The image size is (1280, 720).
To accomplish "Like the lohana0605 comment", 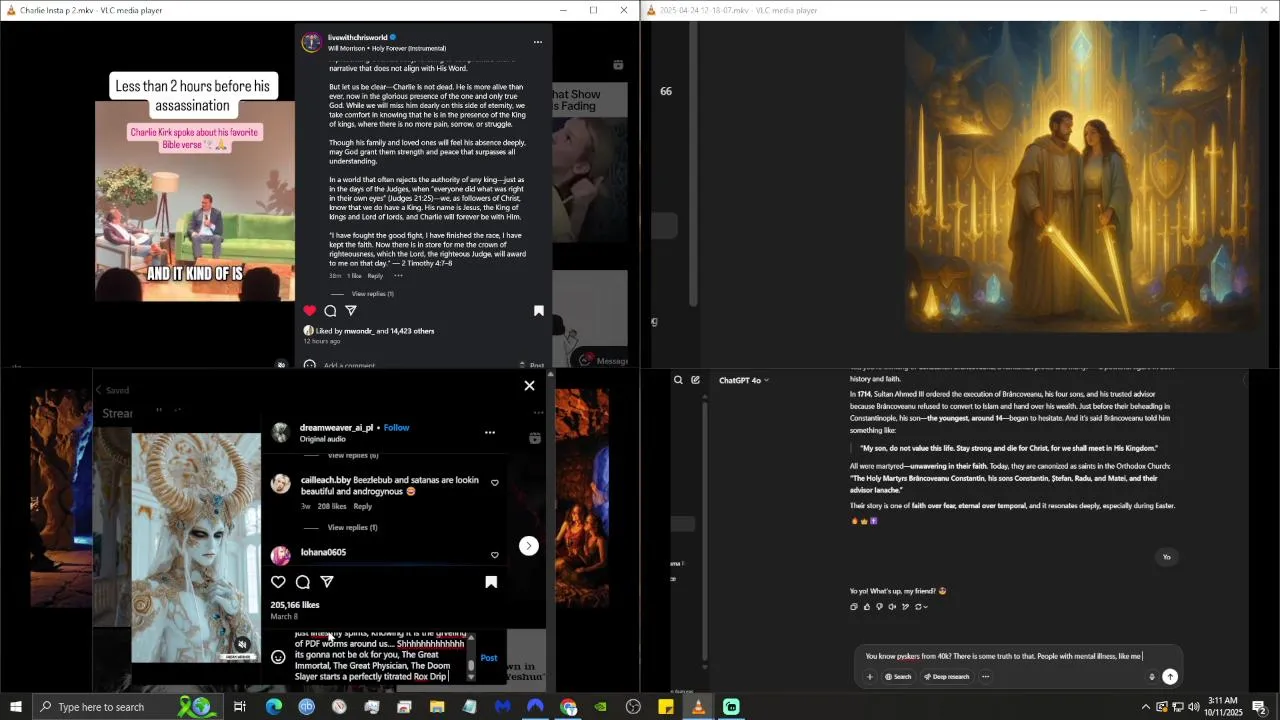I will (494, 555).
